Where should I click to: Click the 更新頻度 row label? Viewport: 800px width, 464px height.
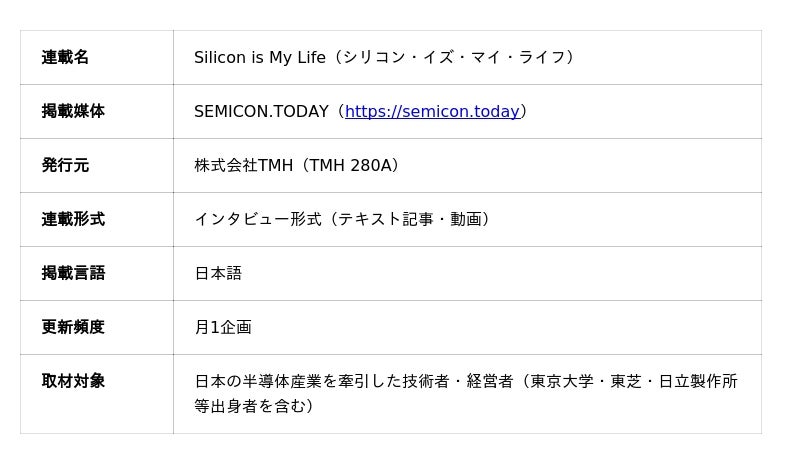[73, 328]
